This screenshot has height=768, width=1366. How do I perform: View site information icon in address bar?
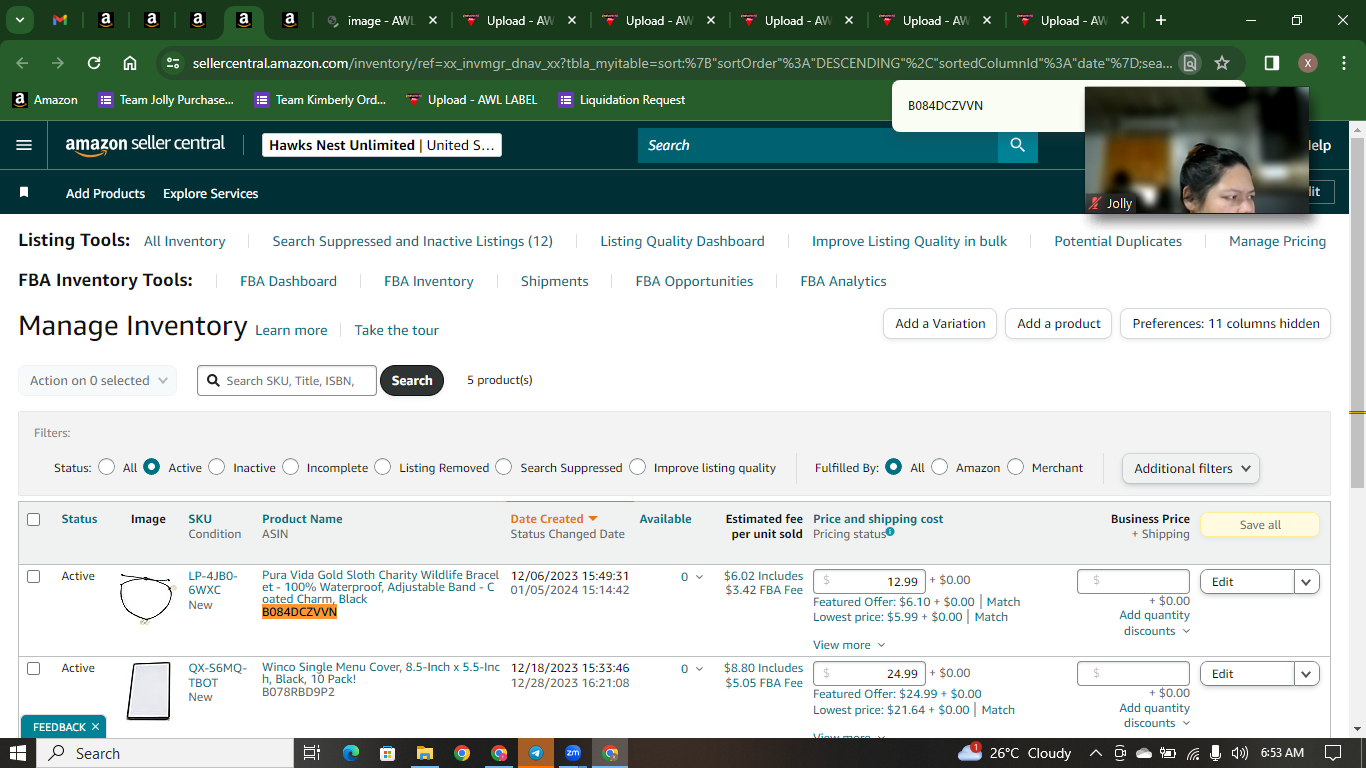click(174, 63)
